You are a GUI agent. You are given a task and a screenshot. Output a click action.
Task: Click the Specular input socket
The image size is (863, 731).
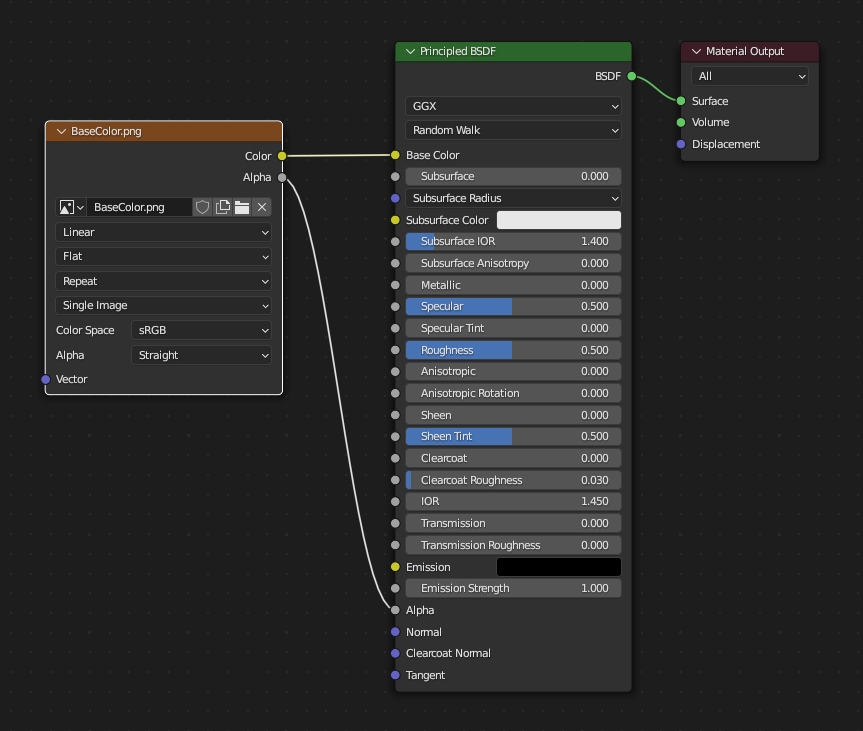click(x=395, y=307)
